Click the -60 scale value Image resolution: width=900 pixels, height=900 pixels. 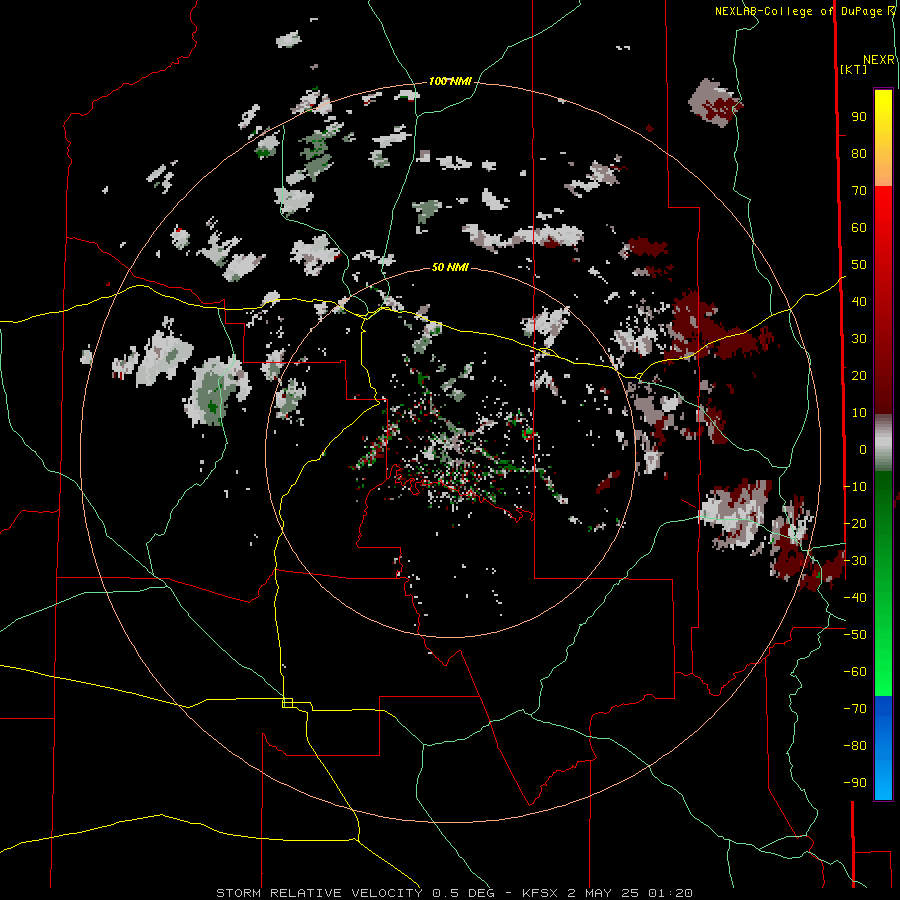tap(855, 672)
